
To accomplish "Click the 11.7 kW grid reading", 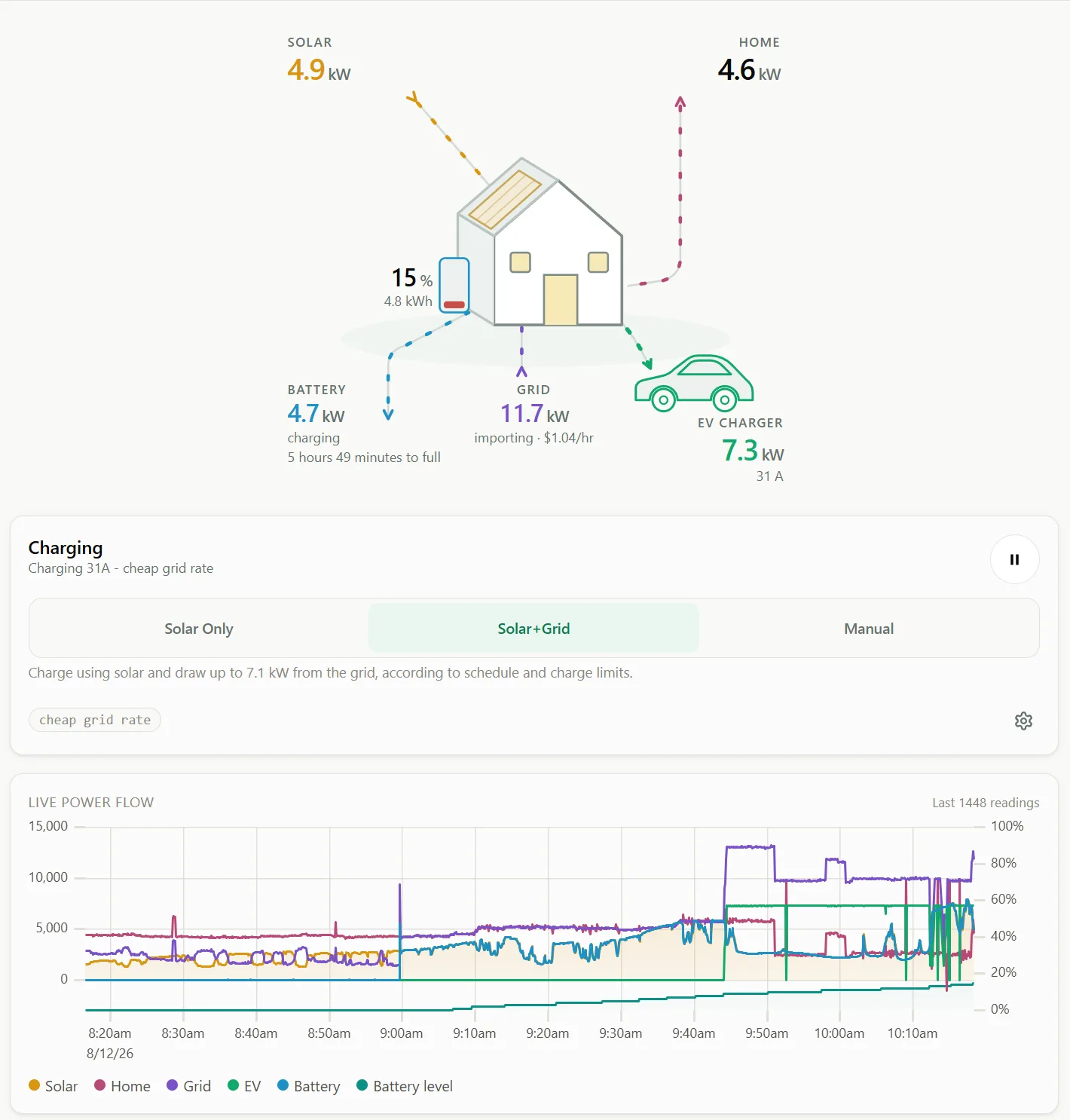I will (x=535, y=414).
